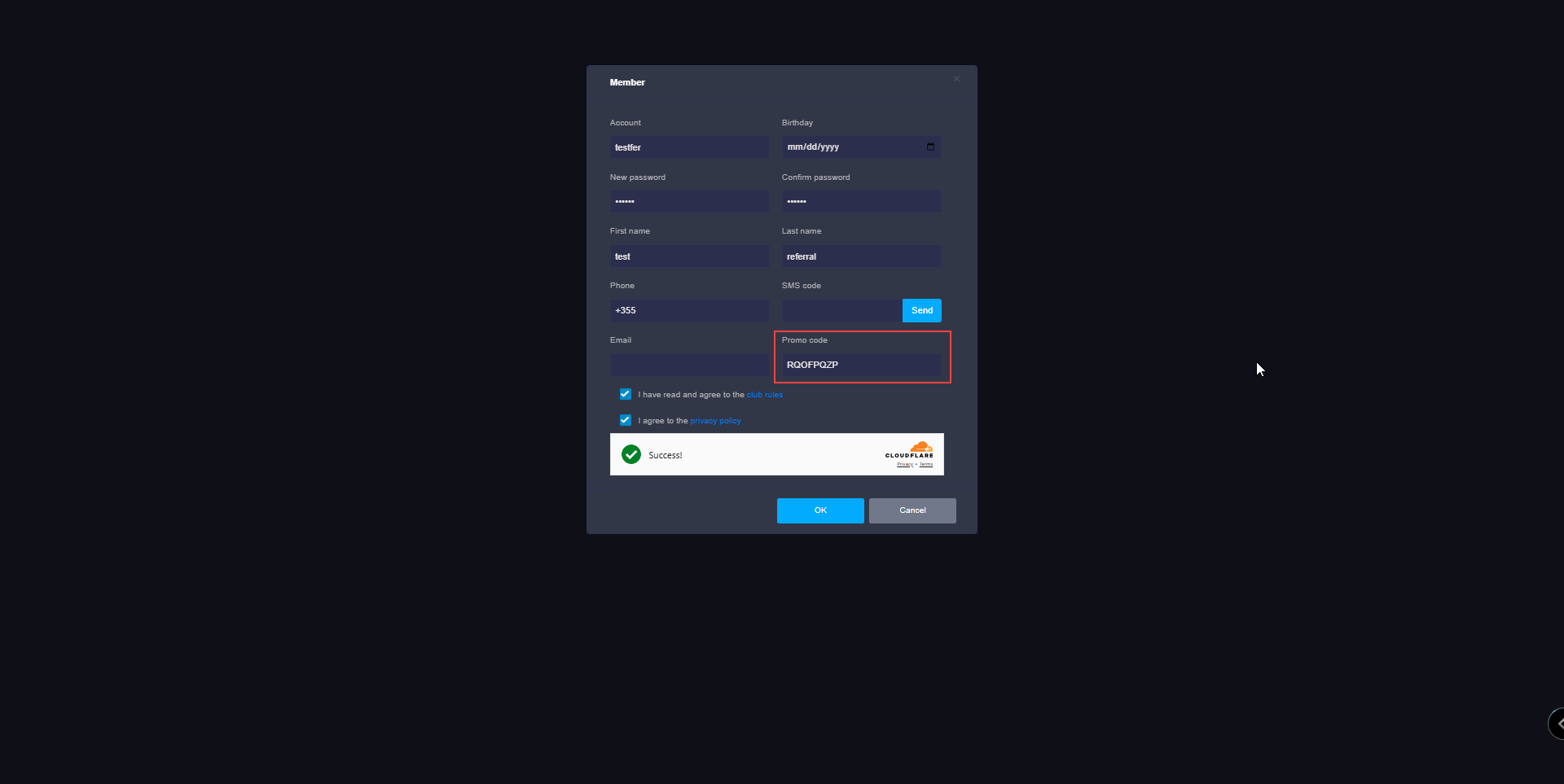The height and width of the screenshot is (784, 1564).
Task: Select the Confirm password field
Action: [x=861, y=202]
